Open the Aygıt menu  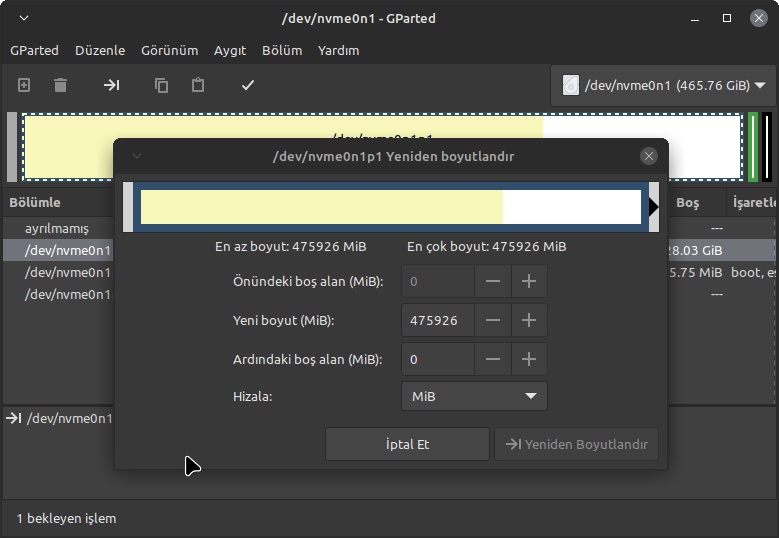pos(230,51)
